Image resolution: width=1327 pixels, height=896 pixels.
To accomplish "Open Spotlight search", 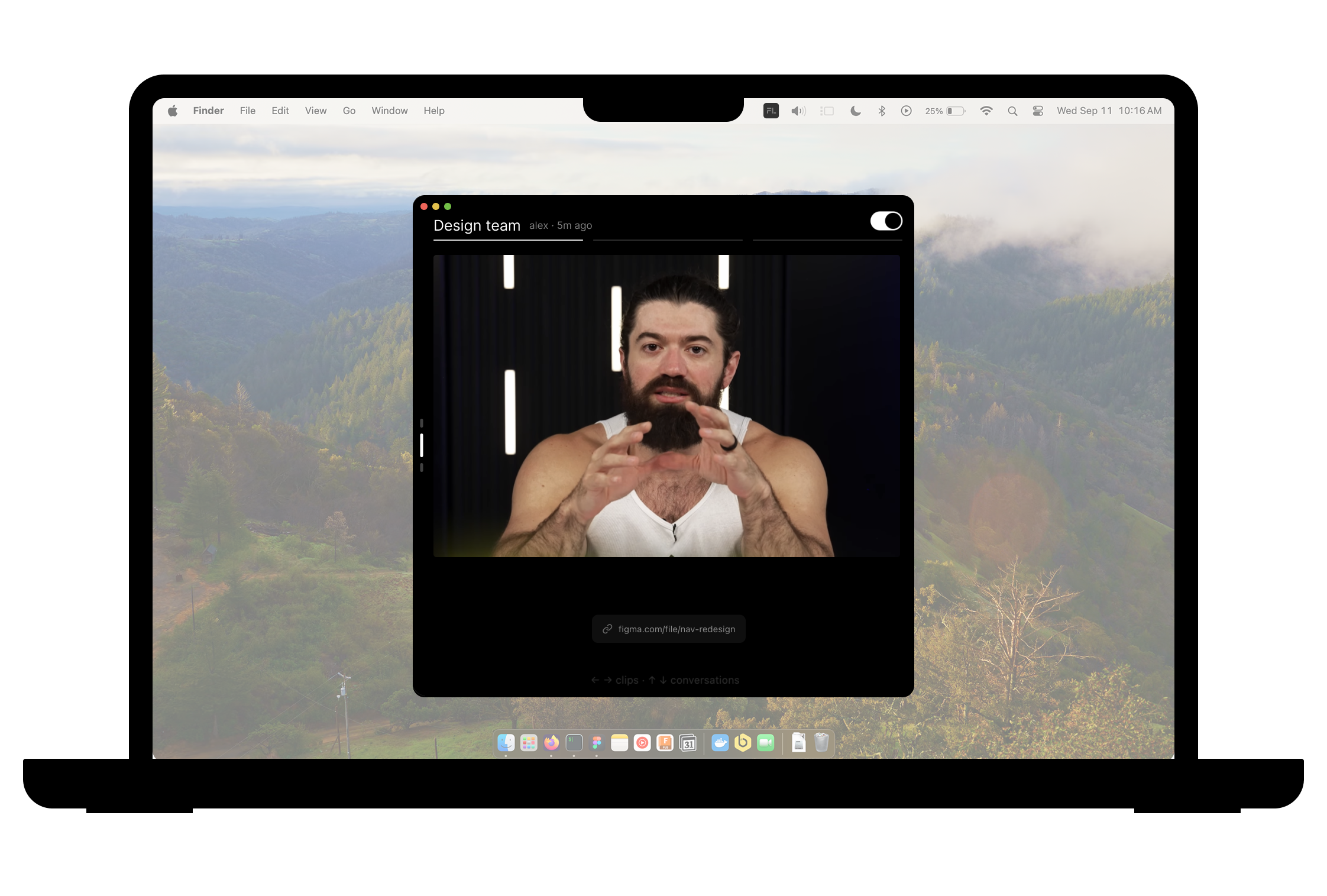I will coord(1012,111).
